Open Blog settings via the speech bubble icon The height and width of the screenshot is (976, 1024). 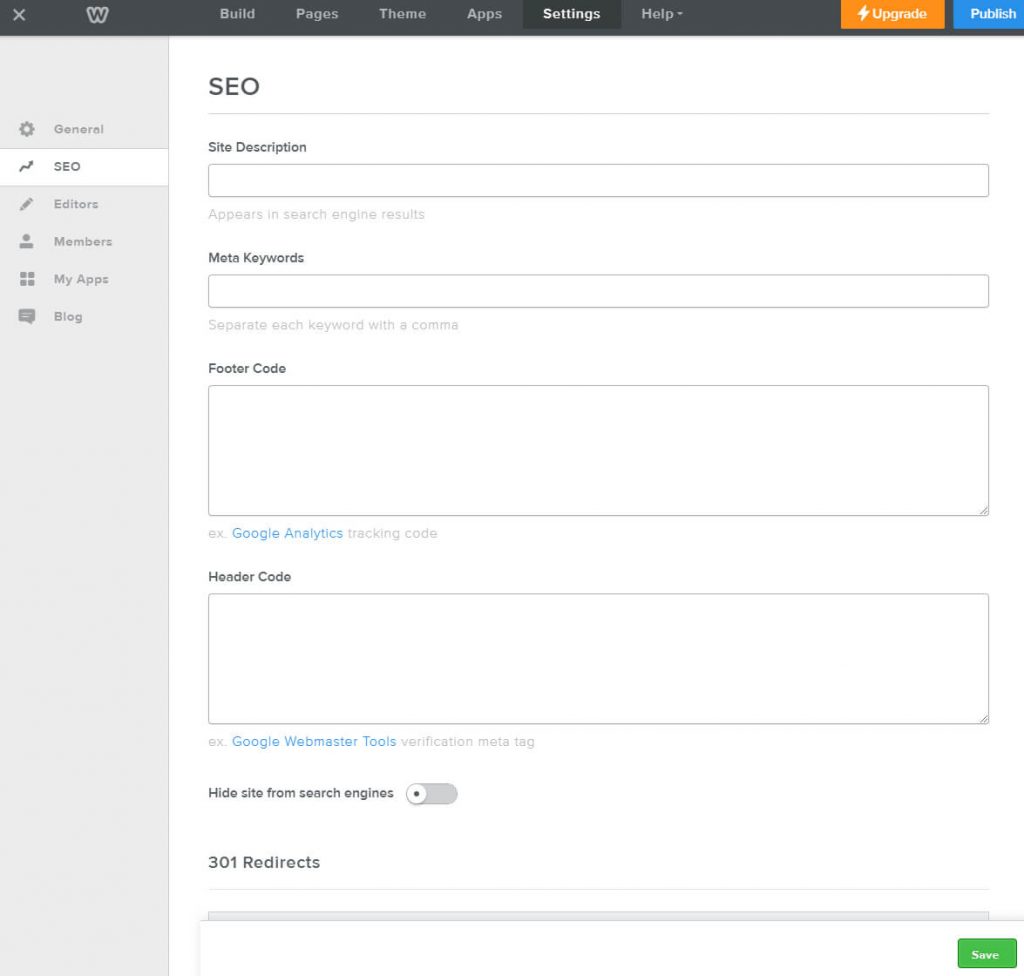pyautogui.click(x=29, y=316)
